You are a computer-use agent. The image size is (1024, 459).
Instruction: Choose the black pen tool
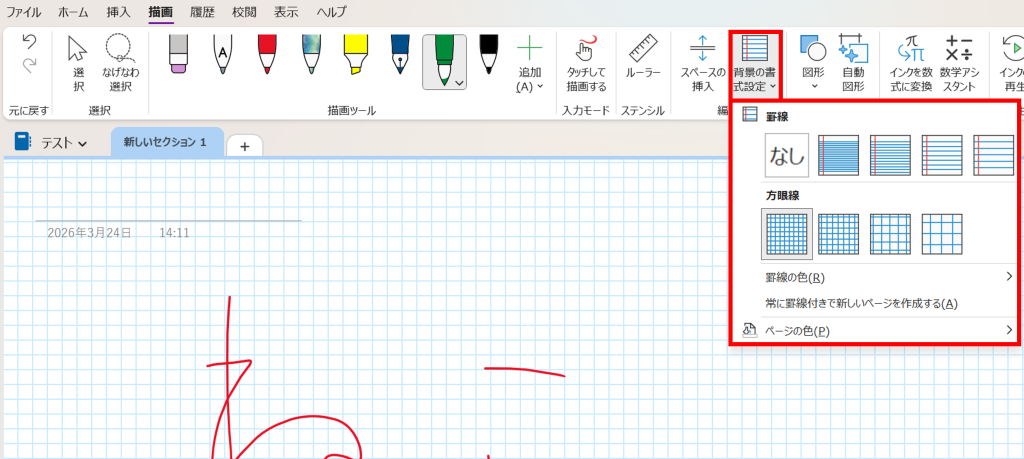click(488, 55)
